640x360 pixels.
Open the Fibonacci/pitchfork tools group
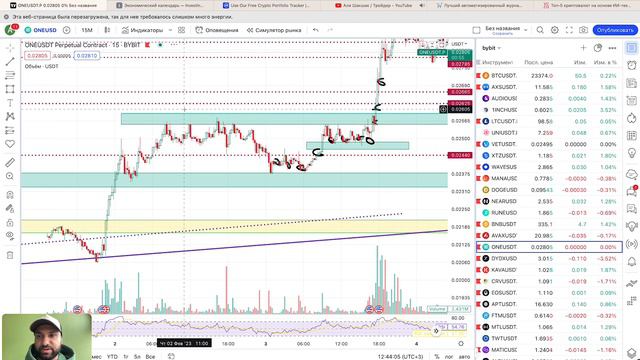click(10, 76)
